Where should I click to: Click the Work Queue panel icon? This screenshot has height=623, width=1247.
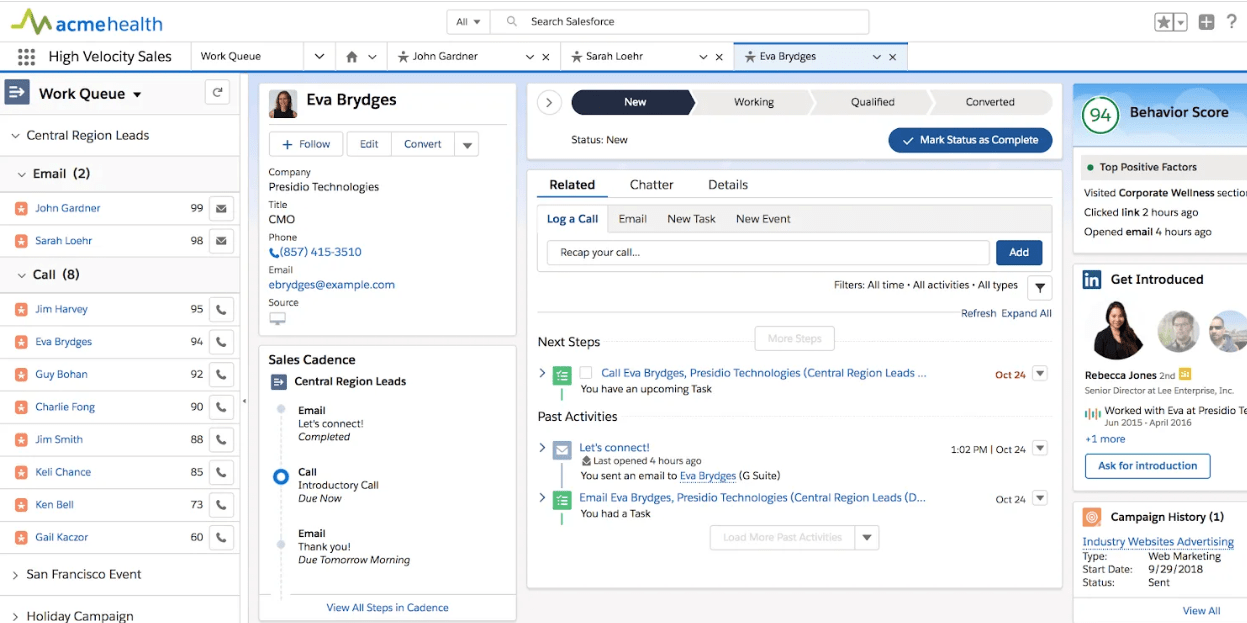[x=17, y=92]
